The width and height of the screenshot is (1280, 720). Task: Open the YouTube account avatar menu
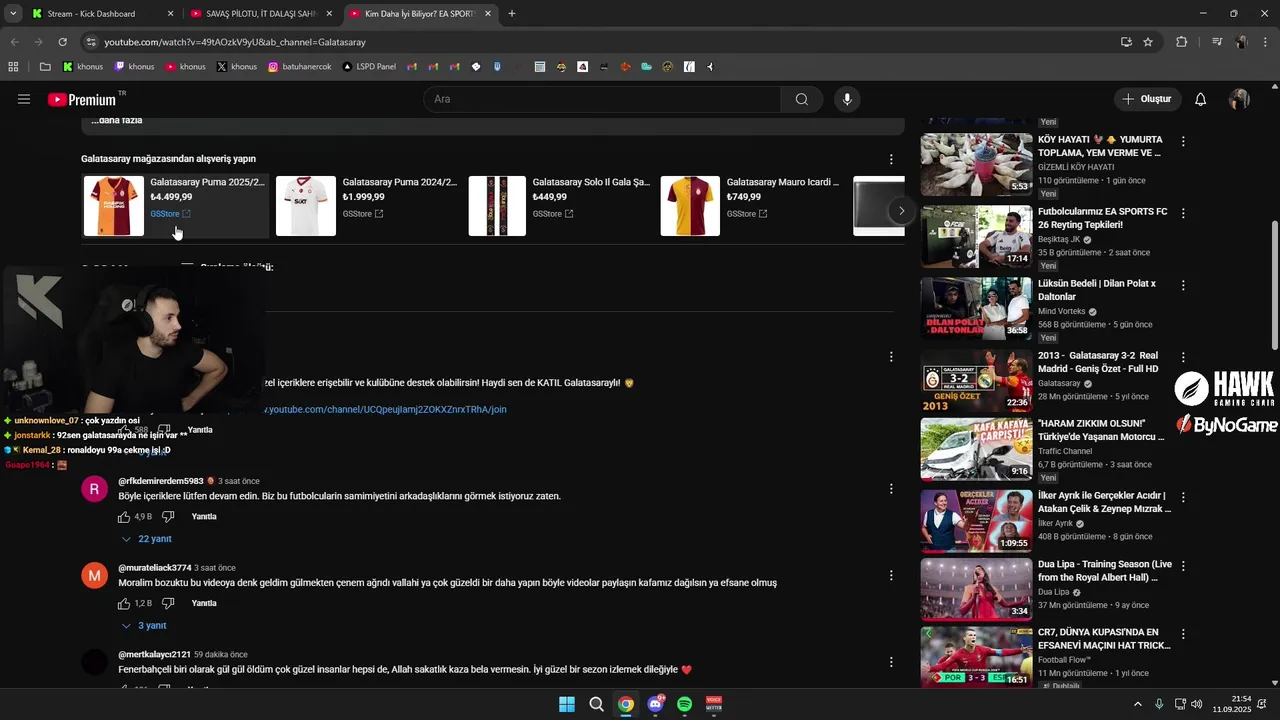pyautogui.click(x=1239, y=99)
